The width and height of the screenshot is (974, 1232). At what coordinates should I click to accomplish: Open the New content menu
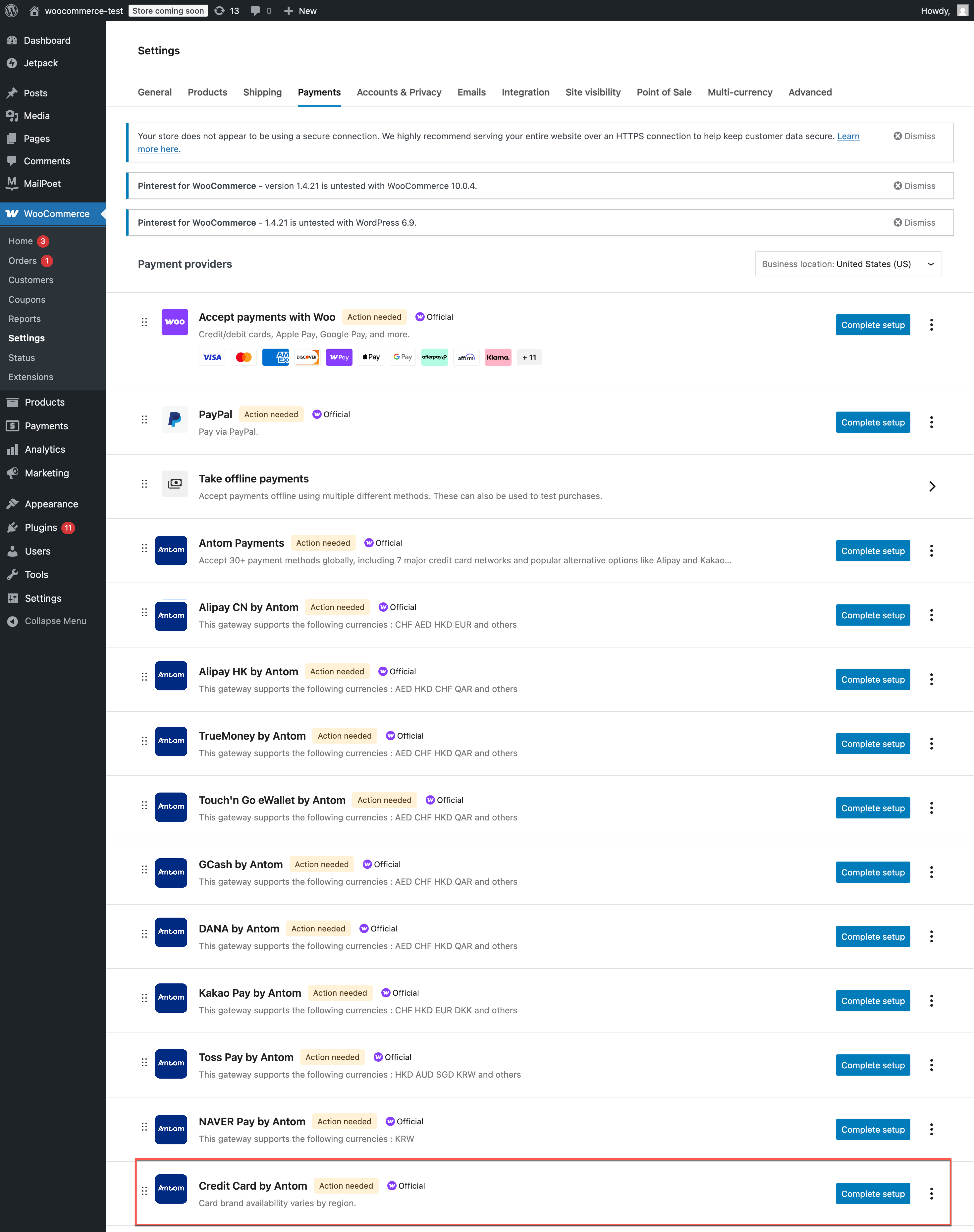pos(300,11)
